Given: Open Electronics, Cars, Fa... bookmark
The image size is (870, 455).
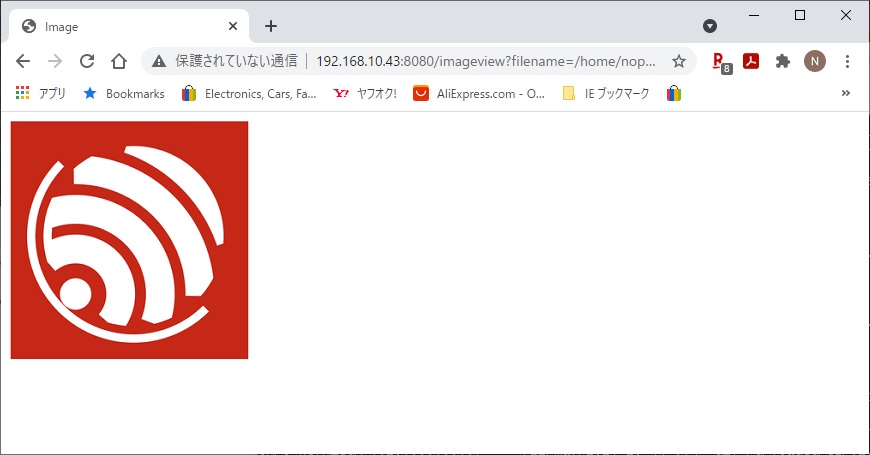Looking at the screenshot, I should (x=249, y=93).
